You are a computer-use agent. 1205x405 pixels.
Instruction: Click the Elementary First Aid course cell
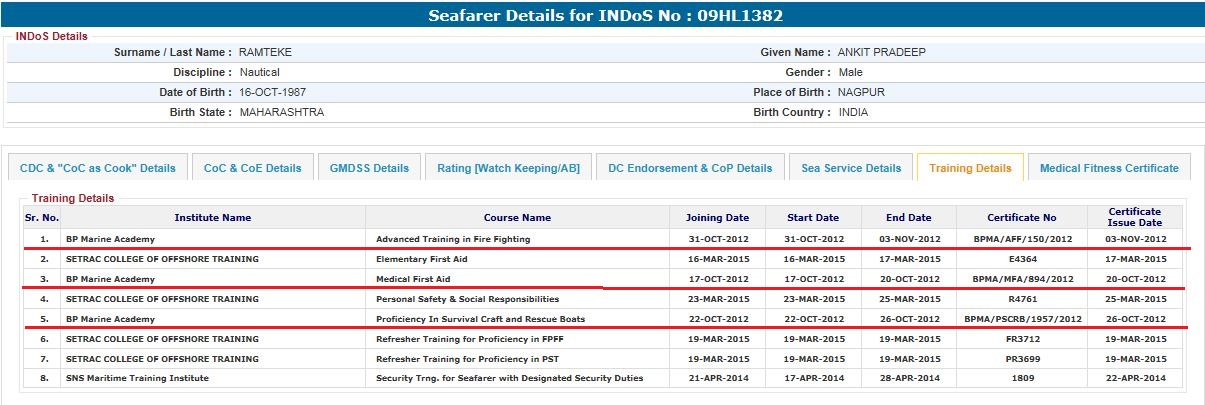[421, 259]
